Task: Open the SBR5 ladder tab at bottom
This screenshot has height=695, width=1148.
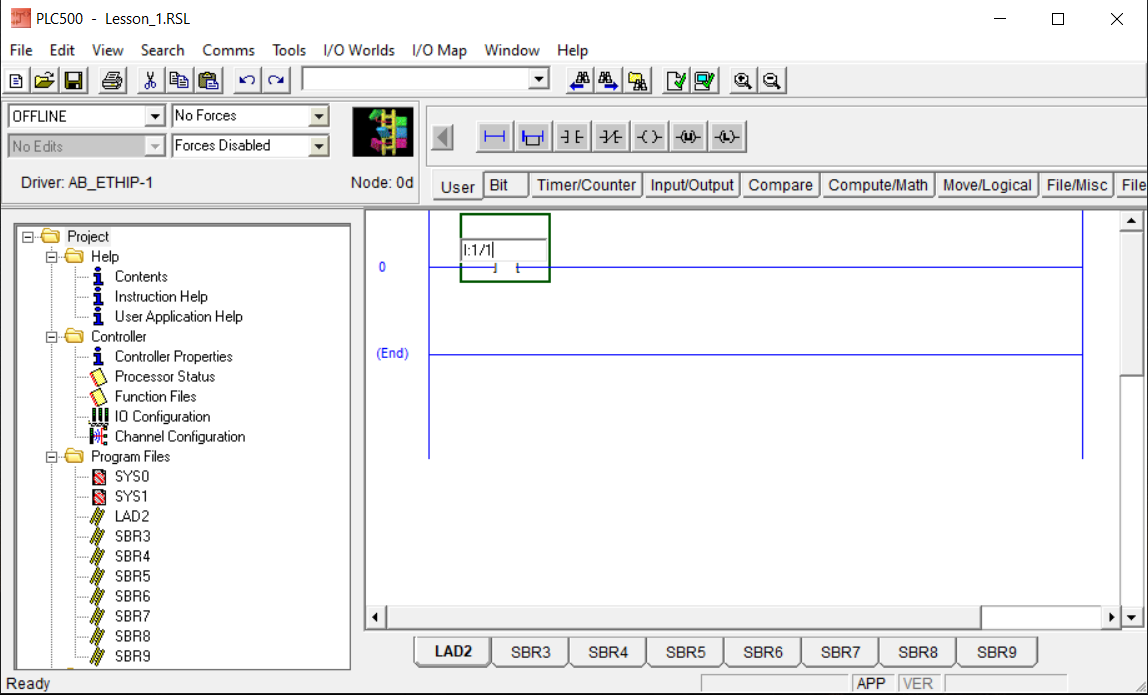Action: (685, 652)
